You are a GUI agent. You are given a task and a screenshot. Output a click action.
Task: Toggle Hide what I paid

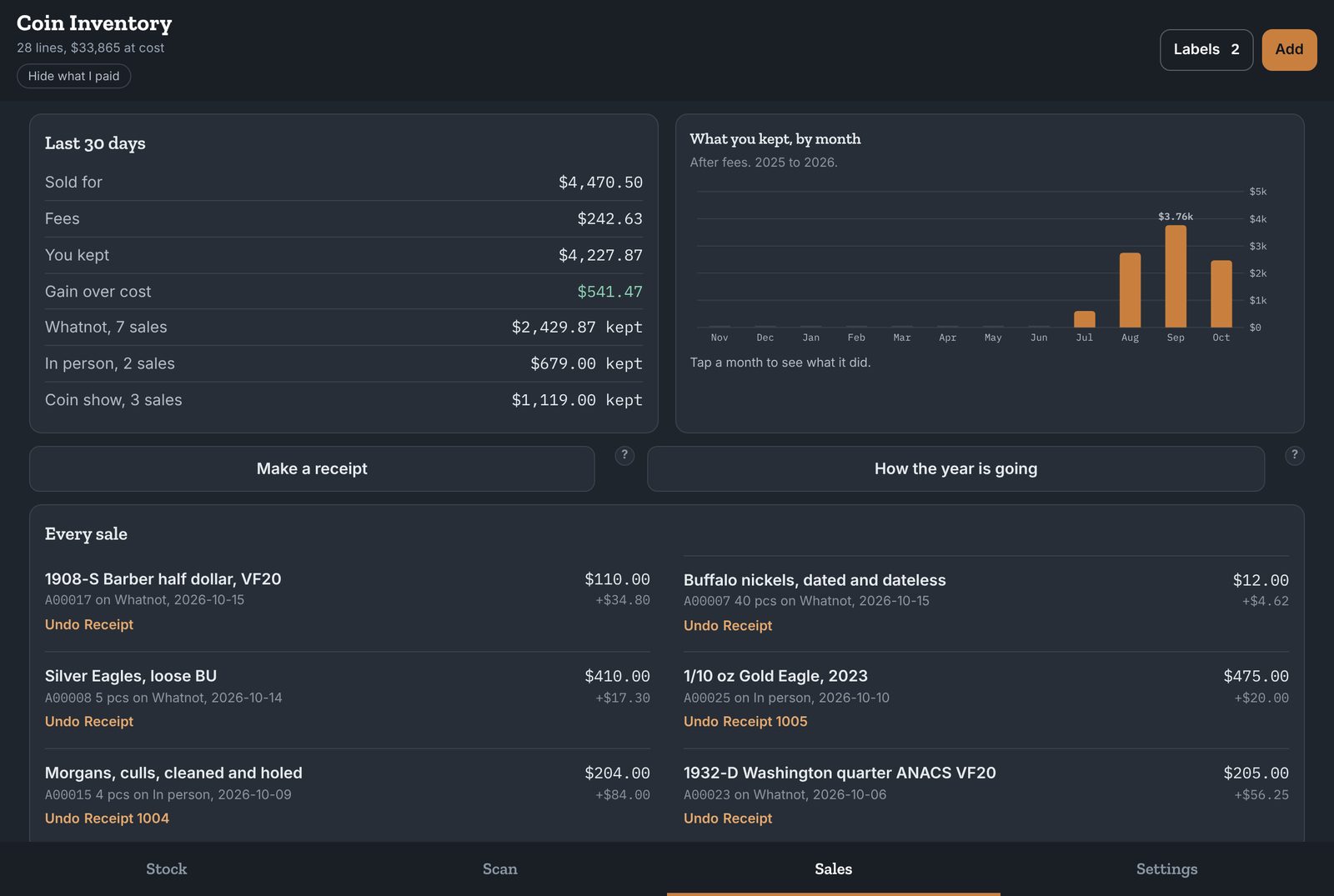pyautogui.click(x=73, y=76)
